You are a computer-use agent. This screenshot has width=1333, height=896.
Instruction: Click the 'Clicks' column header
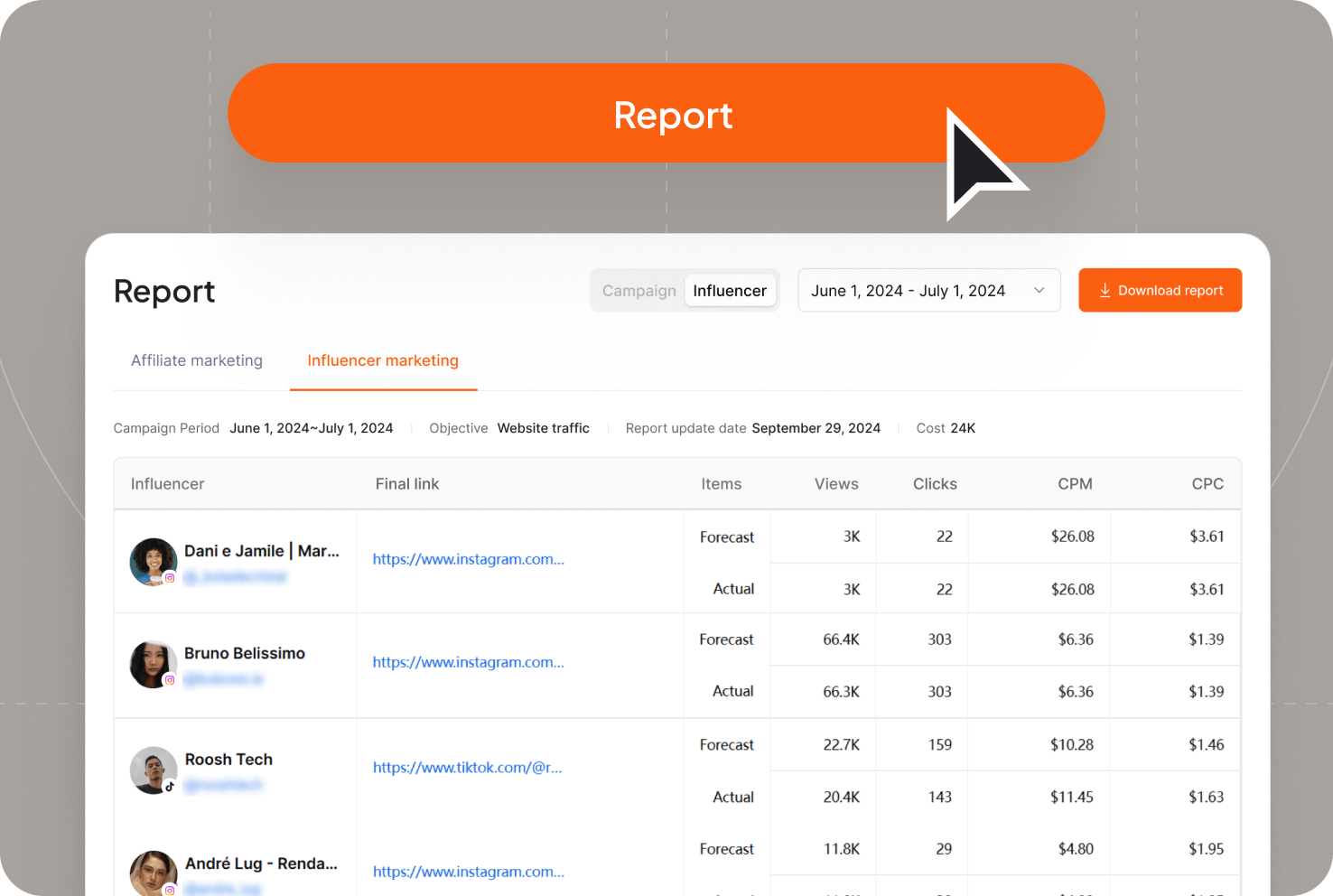[x=935, y=484]
